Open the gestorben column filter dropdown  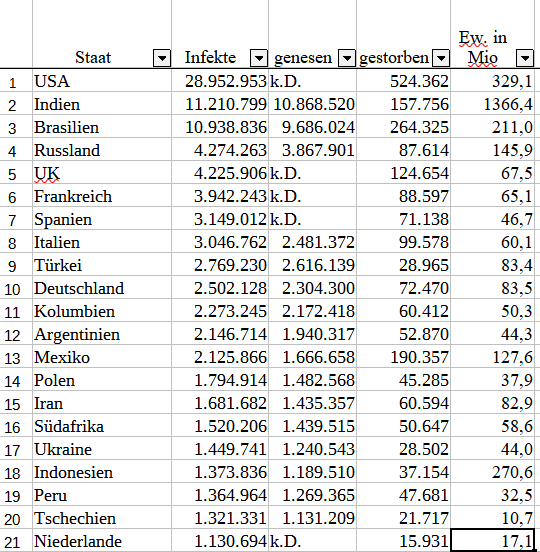[441, 58]
